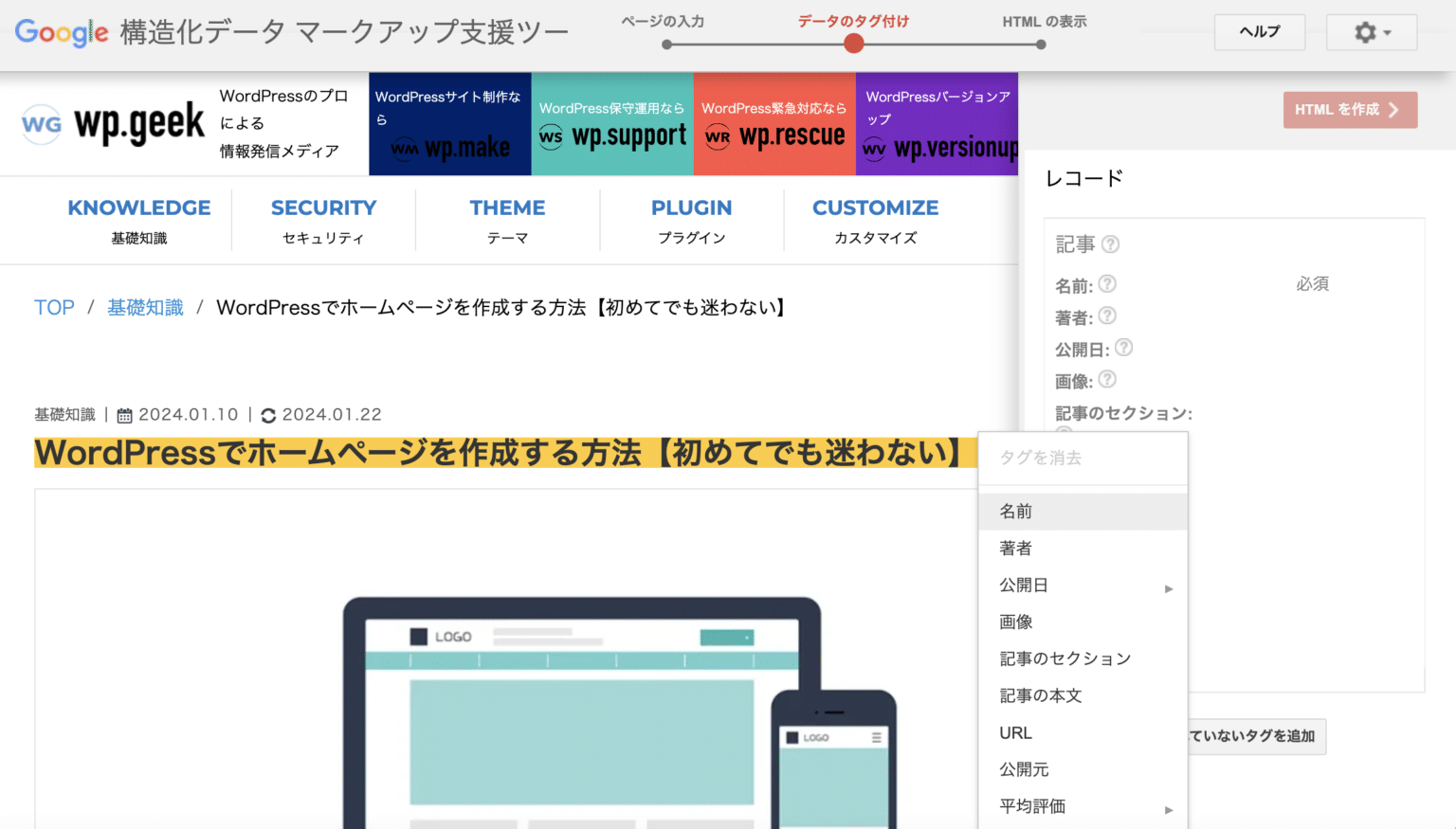
Task: Click the help icon beside 画像 field
Action: coord(1107,380)
